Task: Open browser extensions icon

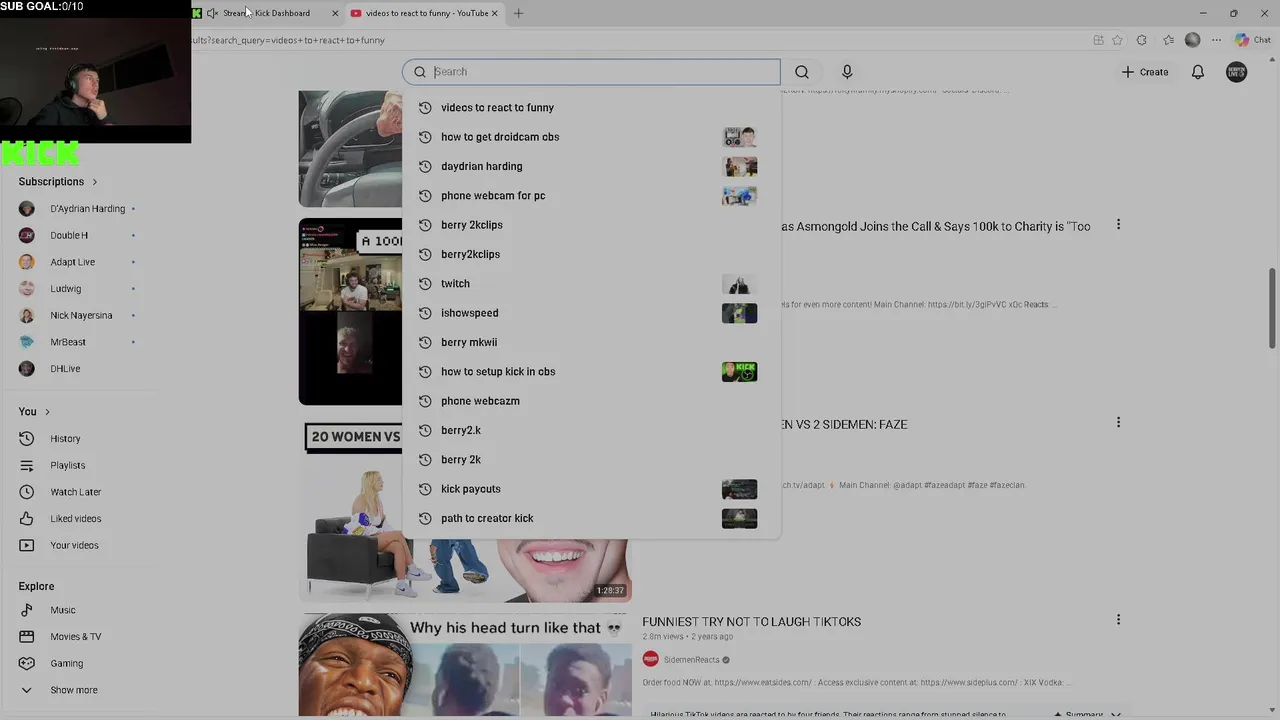Action: pos(1142,40)
